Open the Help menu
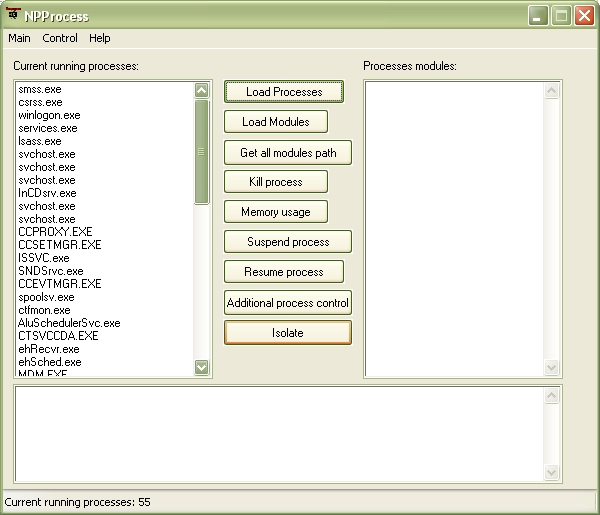The width and height of the screenshot is (600, 515). (99, 38)
